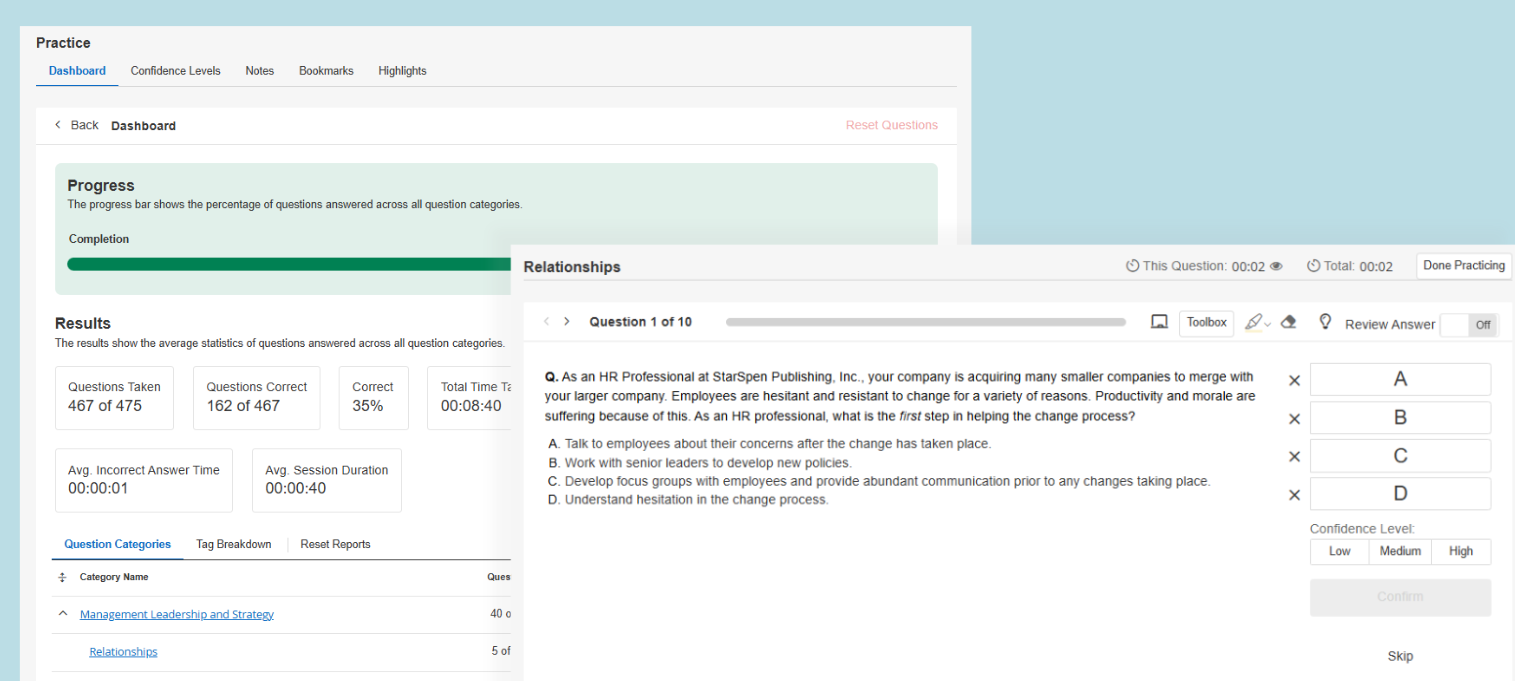Screen dimensions: 1515x681
Task: Collapse Management Leadership and Strategy category
Action: click(x=63, y=614)
